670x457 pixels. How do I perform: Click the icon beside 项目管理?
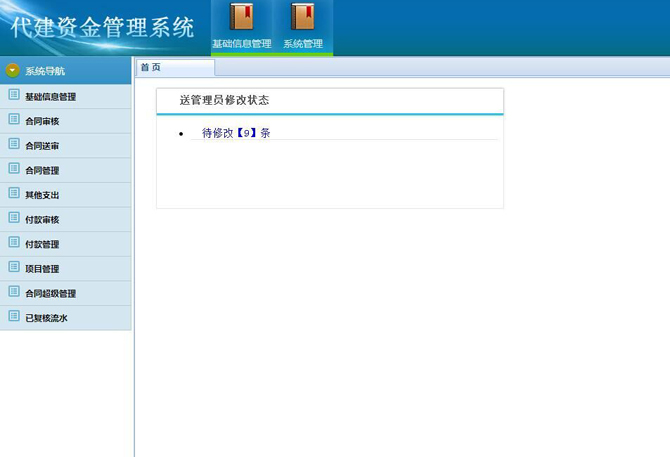(x=14, y=268)
